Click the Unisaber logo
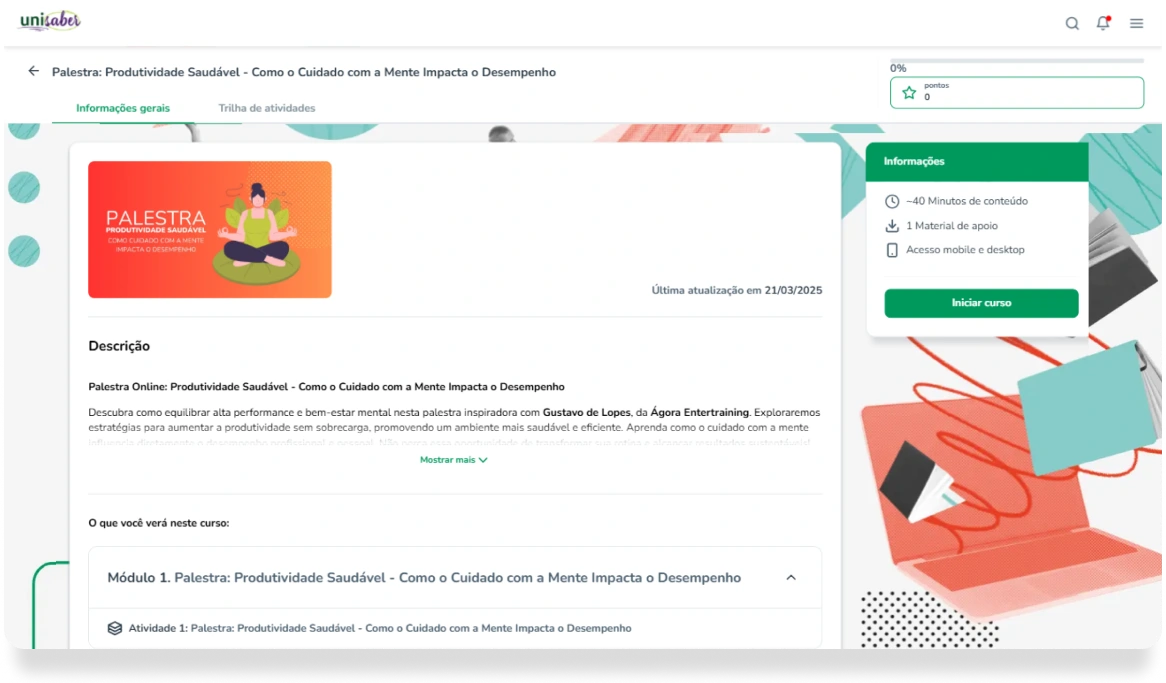 [50, 20]
